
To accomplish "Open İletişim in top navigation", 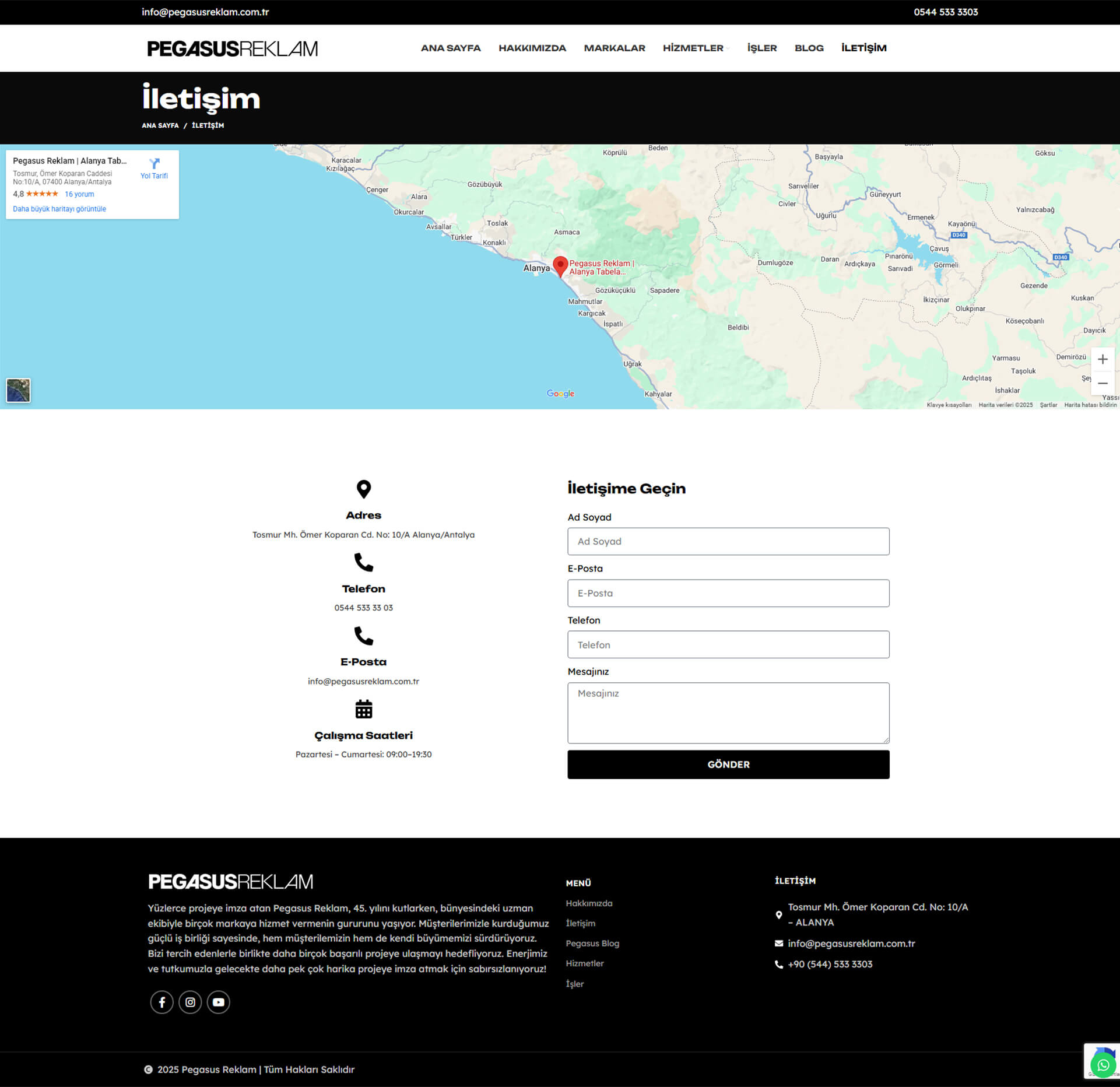I will tap(863, 48).
